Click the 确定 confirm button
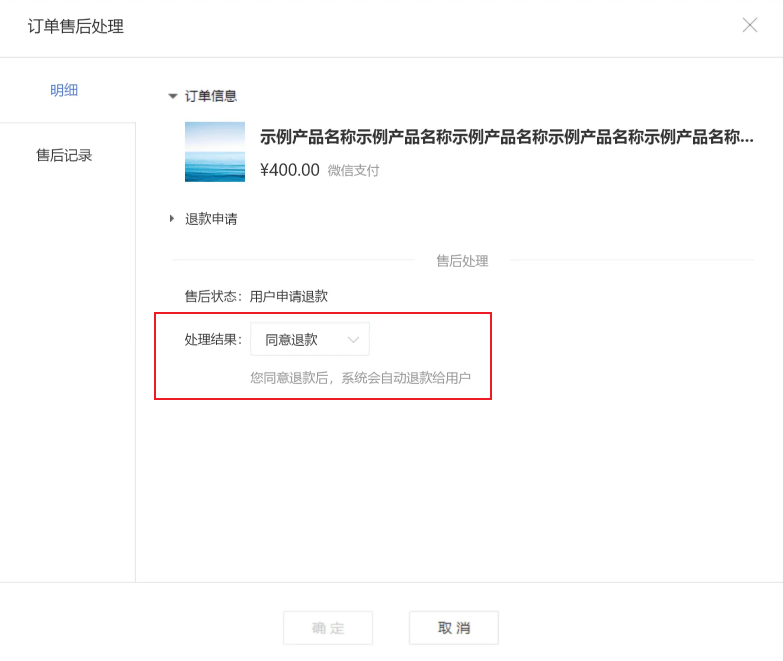This screenshot has width=783, height=661. [x=328, y=628]
